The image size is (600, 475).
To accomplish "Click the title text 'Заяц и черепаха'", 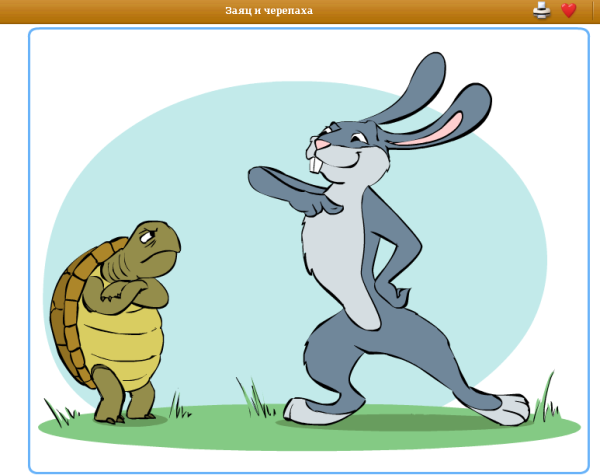I will click(x=268, y=10).
